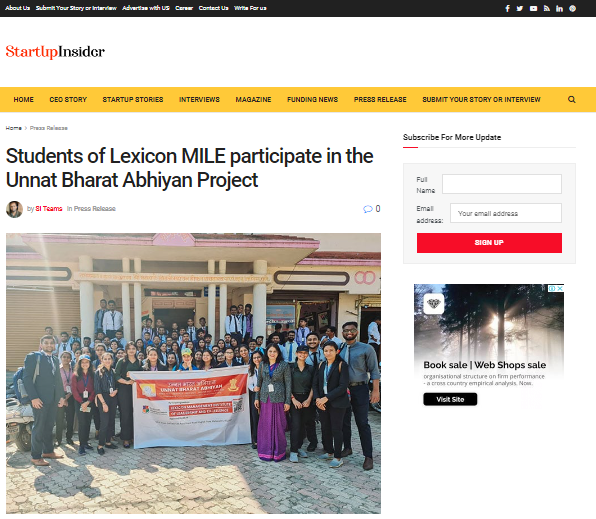Open the YouTube social icon
This screenshot has height=519, width=596.
click(x=533, y=8)
